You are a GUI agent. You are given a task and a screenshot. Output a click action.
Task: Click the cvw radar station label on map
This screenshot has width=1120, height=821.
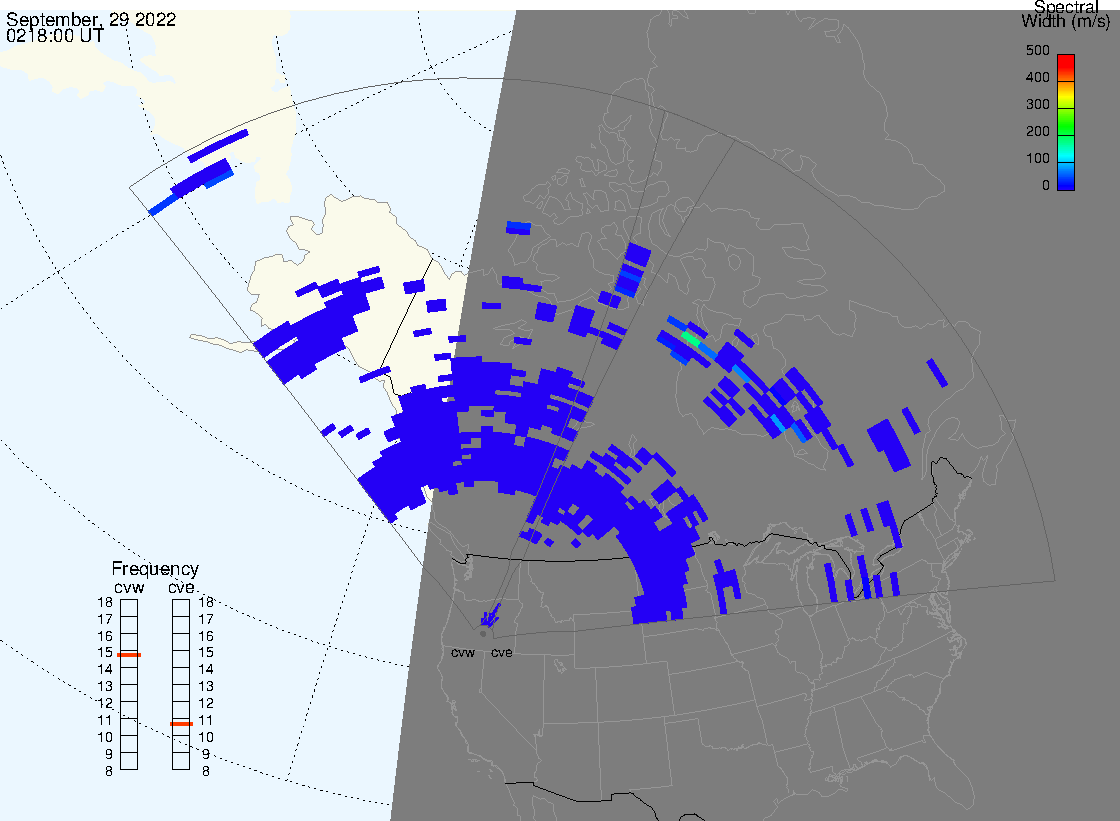tap(463, 653)
